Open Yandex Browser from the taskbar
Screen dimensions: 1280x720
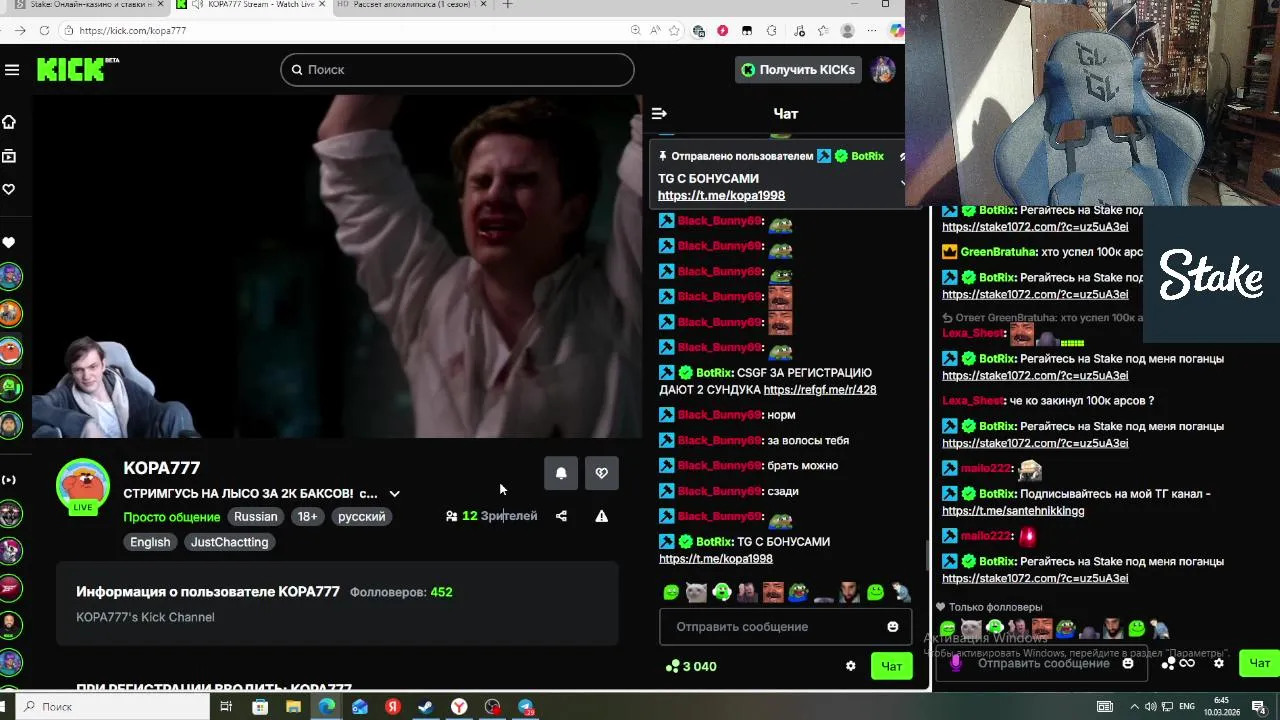[x=459, y=707]
